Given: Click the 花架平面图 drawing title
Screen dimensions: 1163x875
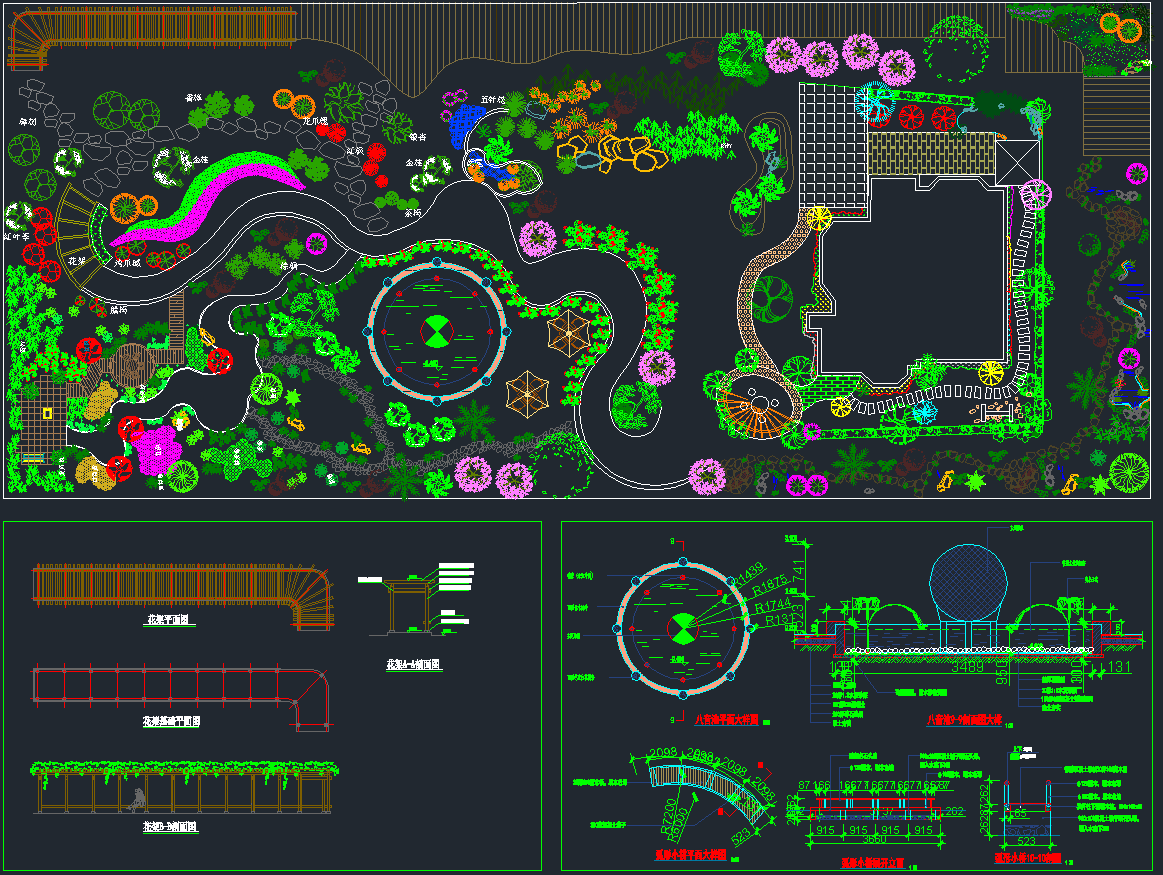Looking at the screenshot, I should click(170, 621).
